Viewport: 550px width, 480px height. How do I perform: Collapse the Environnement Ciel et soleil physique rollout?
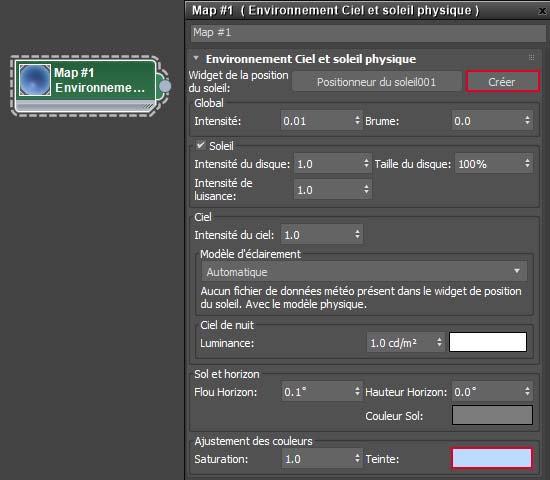tap(196, 58)
